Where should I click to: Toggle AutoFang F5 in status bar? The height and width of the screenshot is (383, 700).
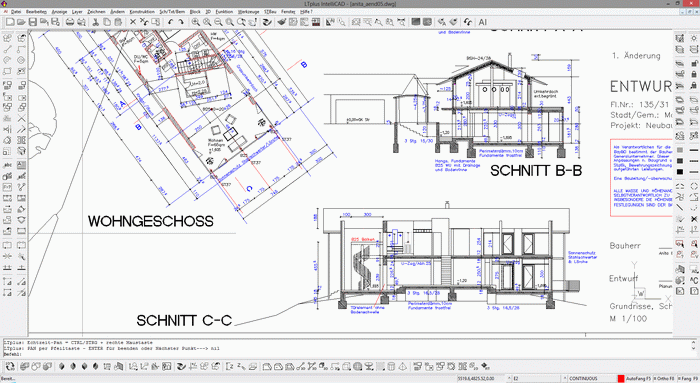click(x=638, y=379)
